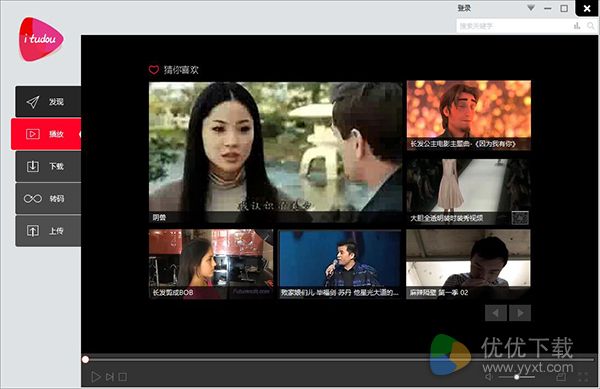Click the 登录 login link
This screenshot has width=600, height=389.
tap(464, 8)
